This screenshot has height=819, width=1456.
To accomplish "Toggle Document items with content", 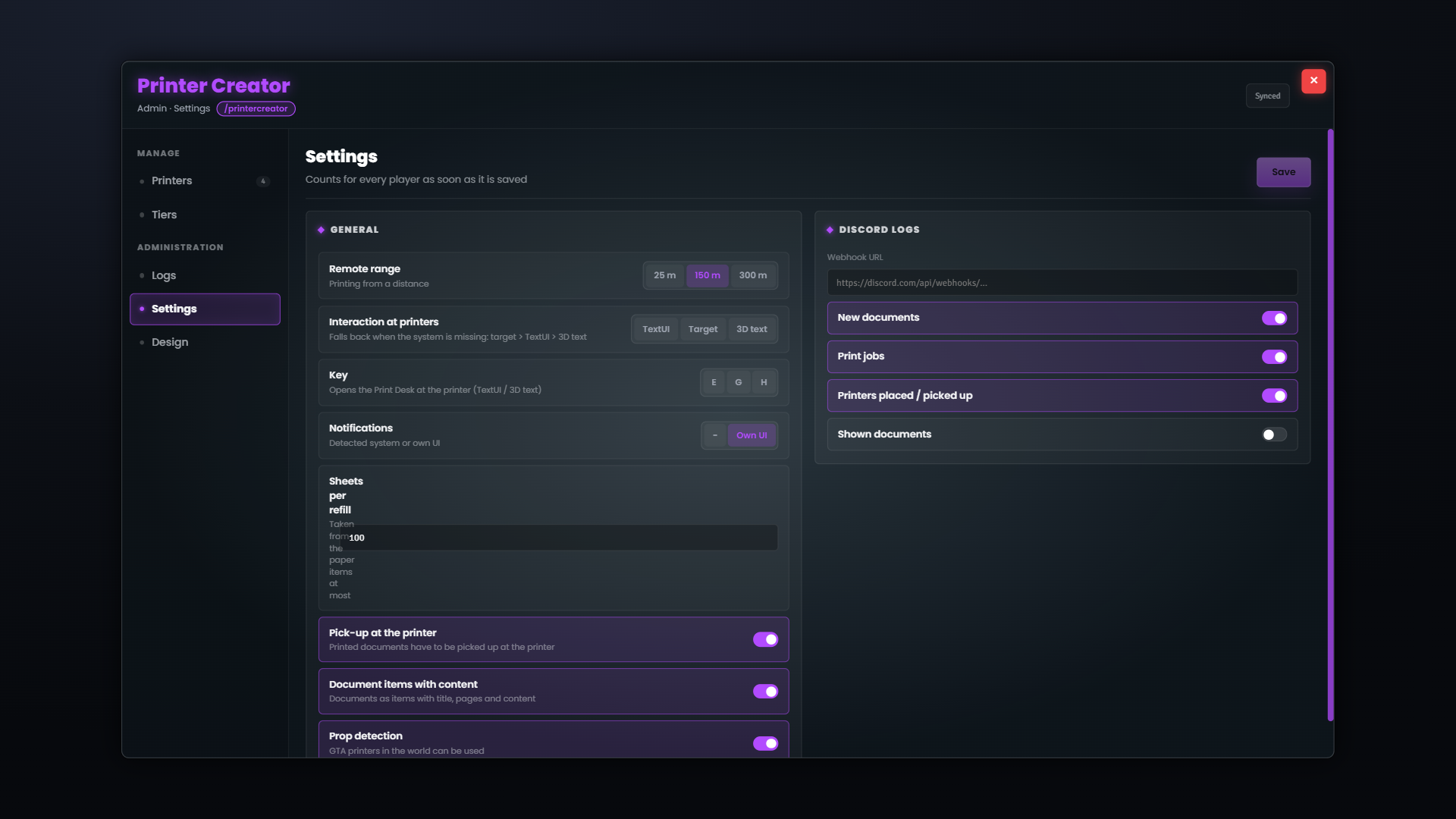I will [x=765, y=691].
